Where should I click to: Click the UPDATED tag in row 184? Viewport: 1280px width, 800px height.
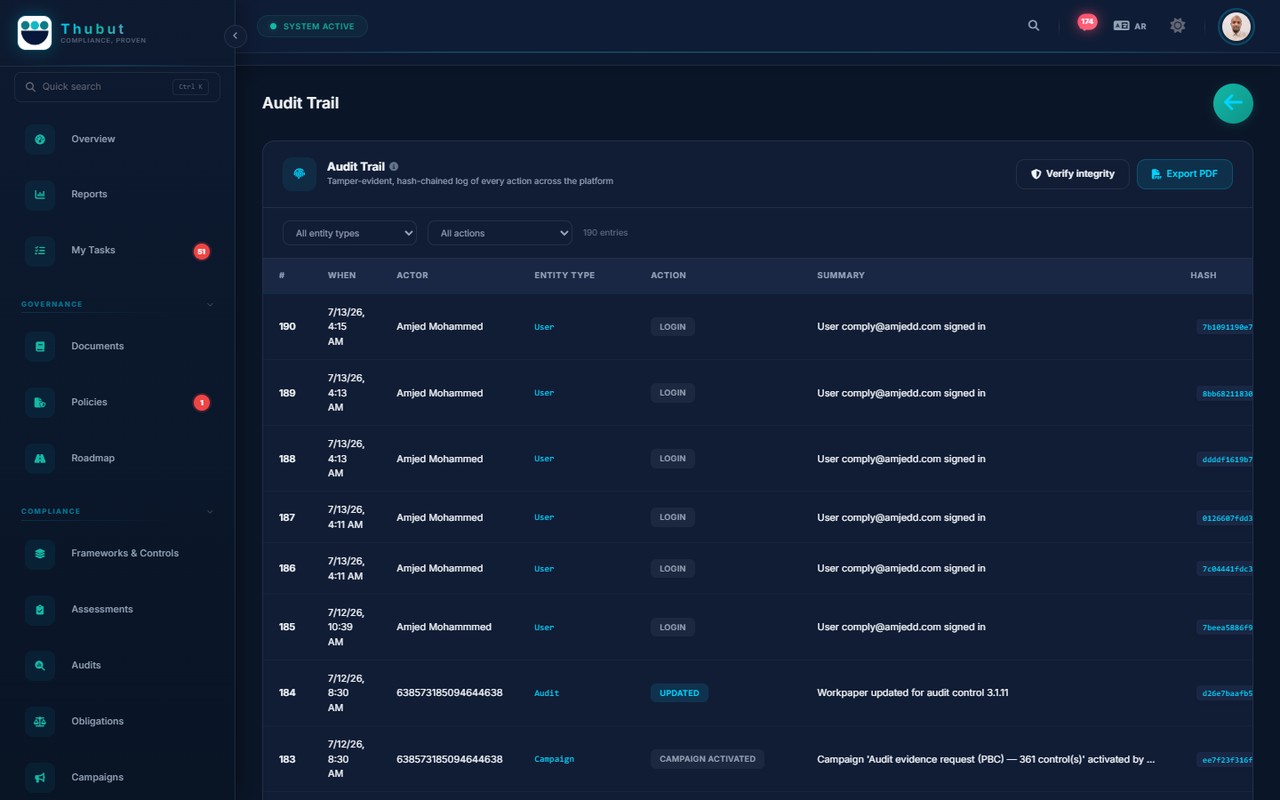(x=679, y=693)
